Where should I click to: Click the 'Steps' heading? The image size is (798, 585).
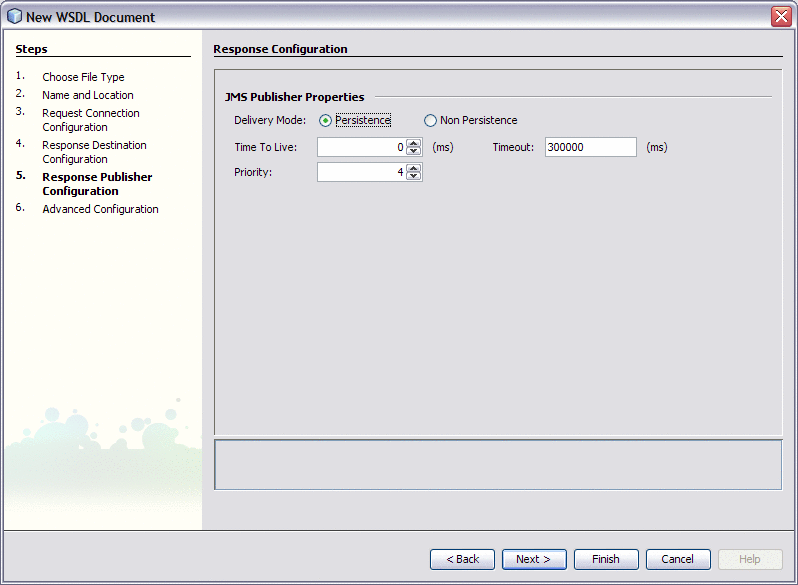32,49
